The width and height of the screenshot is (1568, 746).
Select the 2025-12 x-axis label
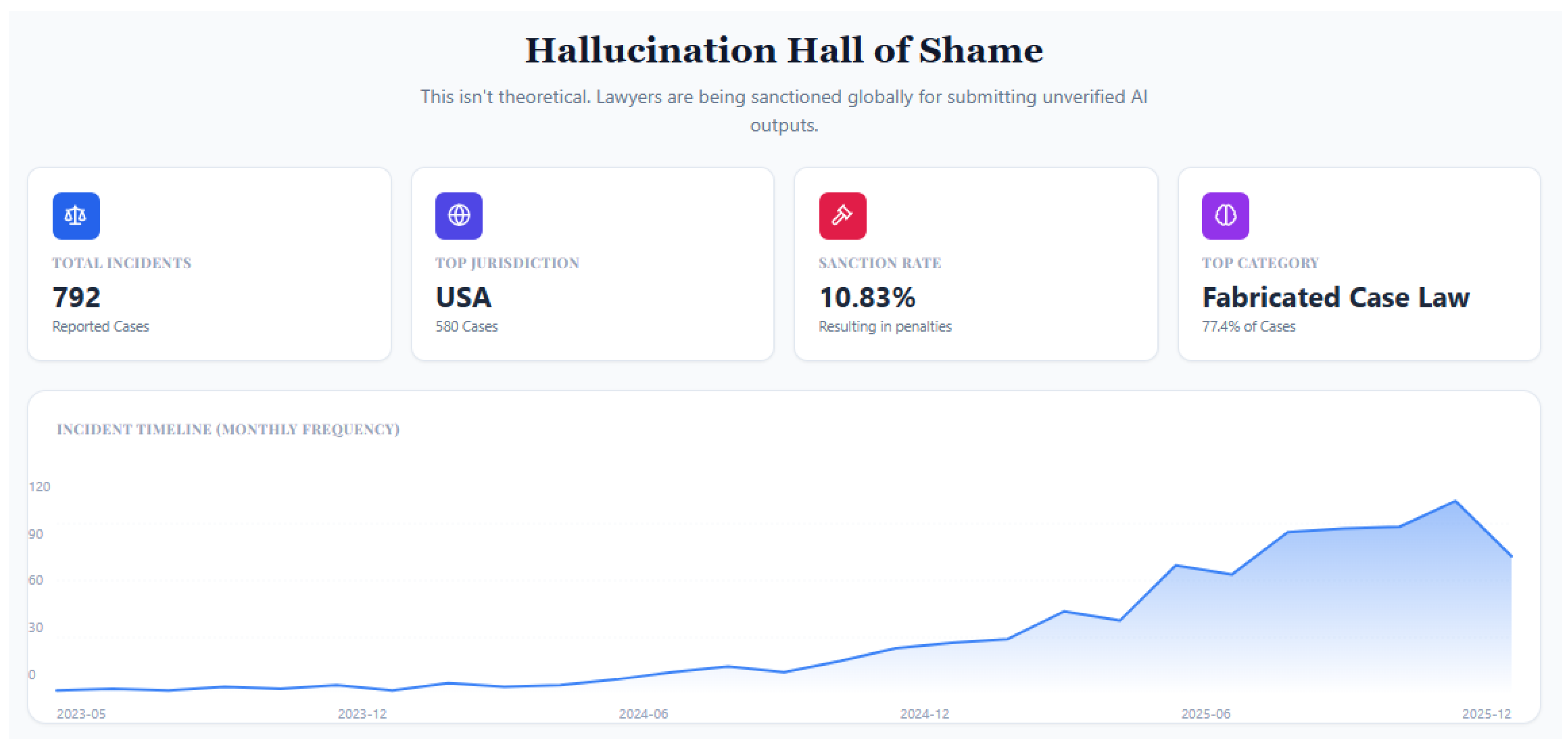tap(1487, 714)
